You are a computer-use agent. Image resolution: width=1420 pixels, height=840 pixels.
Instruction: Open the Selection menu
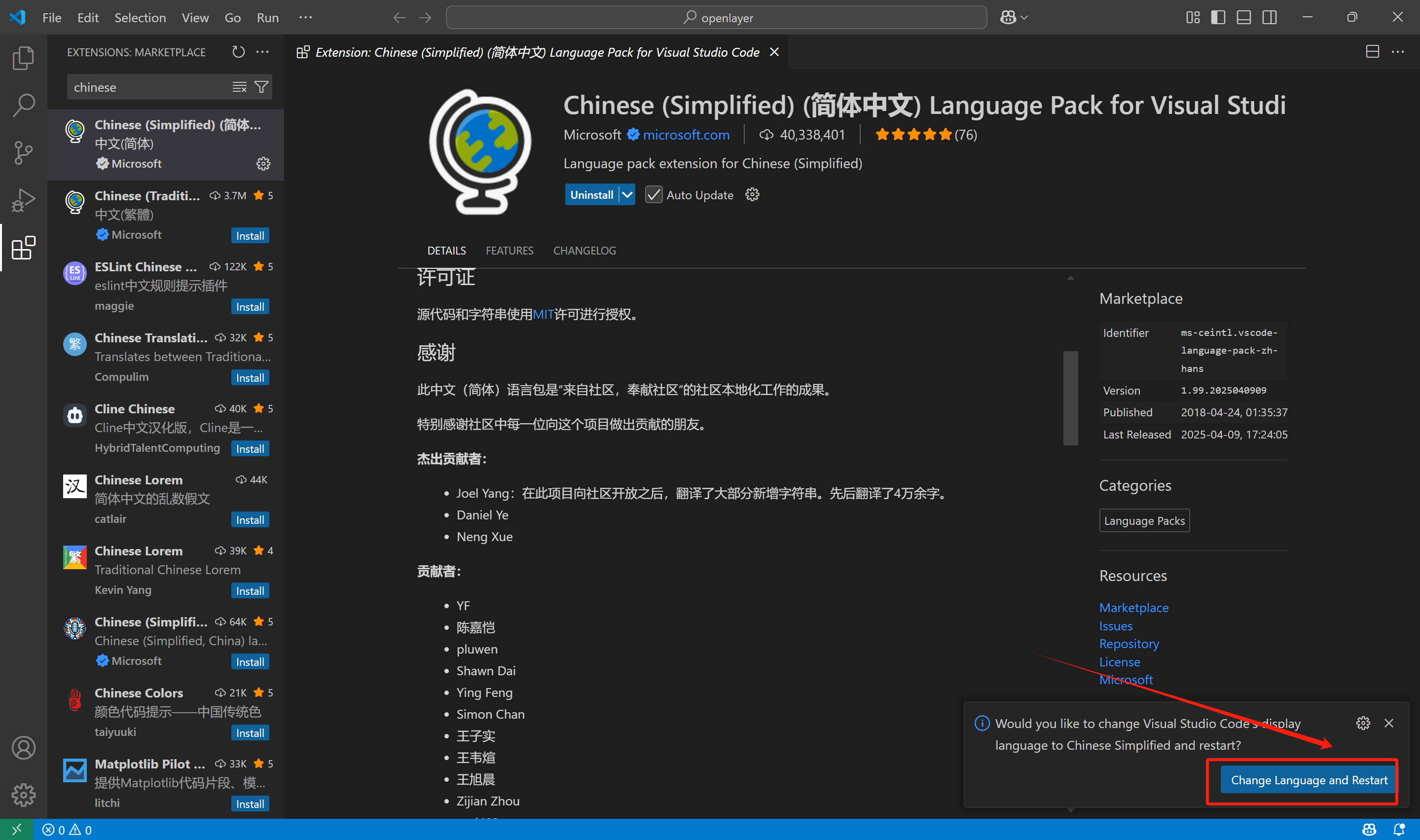click(140, 18)
